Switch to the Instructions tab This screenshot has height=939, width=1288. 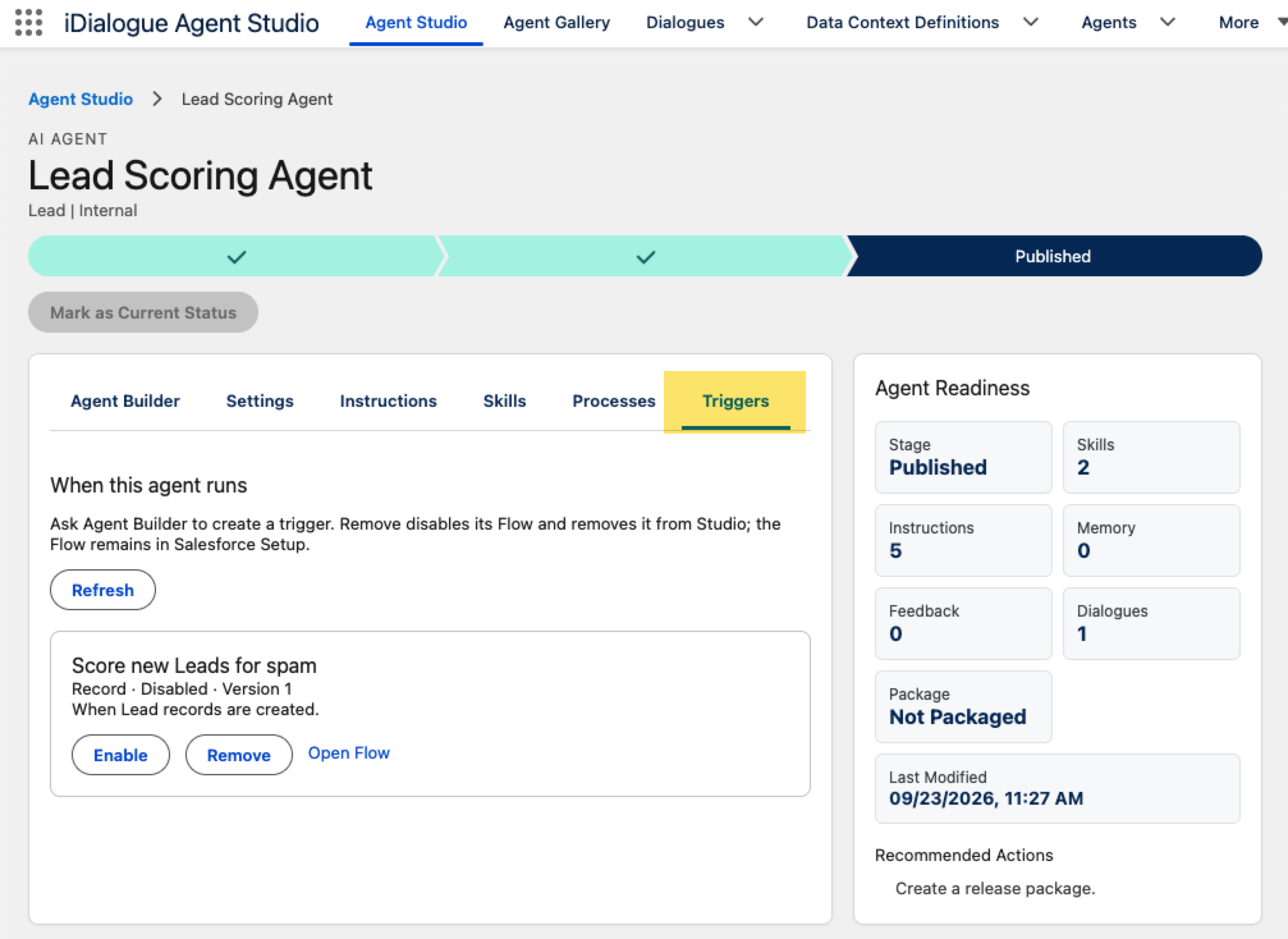388,401
